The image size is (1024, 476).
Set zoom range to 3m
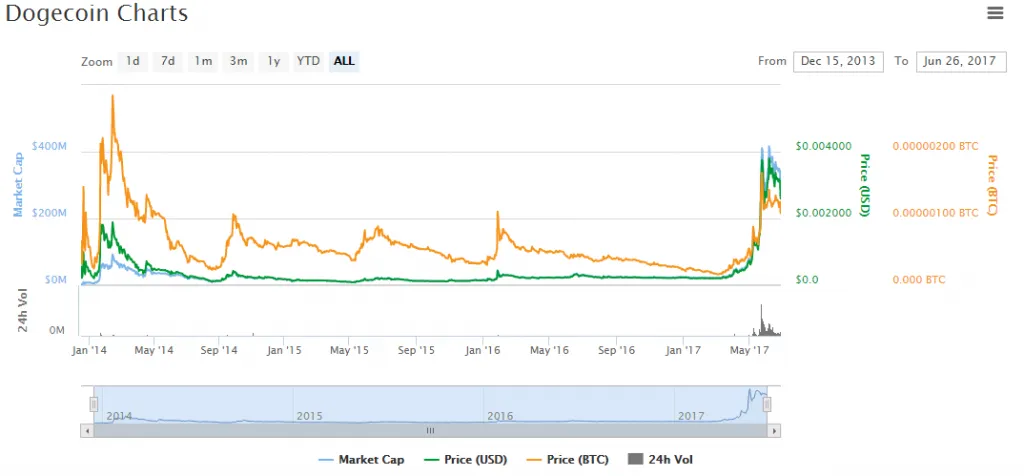tap(238, 61)
